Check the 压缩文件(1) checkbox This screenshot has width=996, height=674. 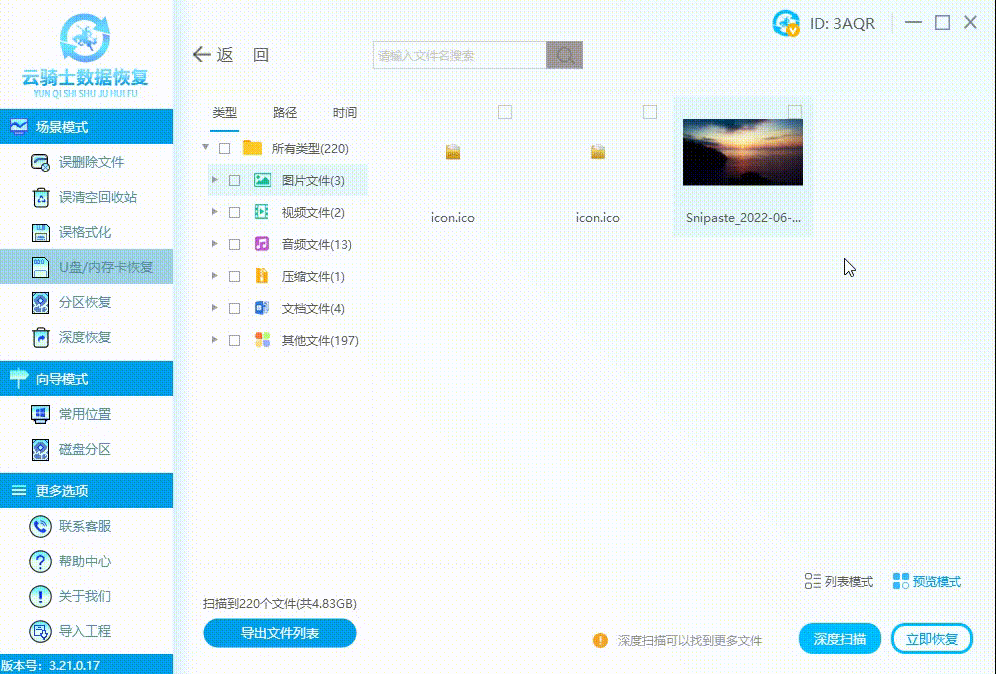tap(234, 276)
